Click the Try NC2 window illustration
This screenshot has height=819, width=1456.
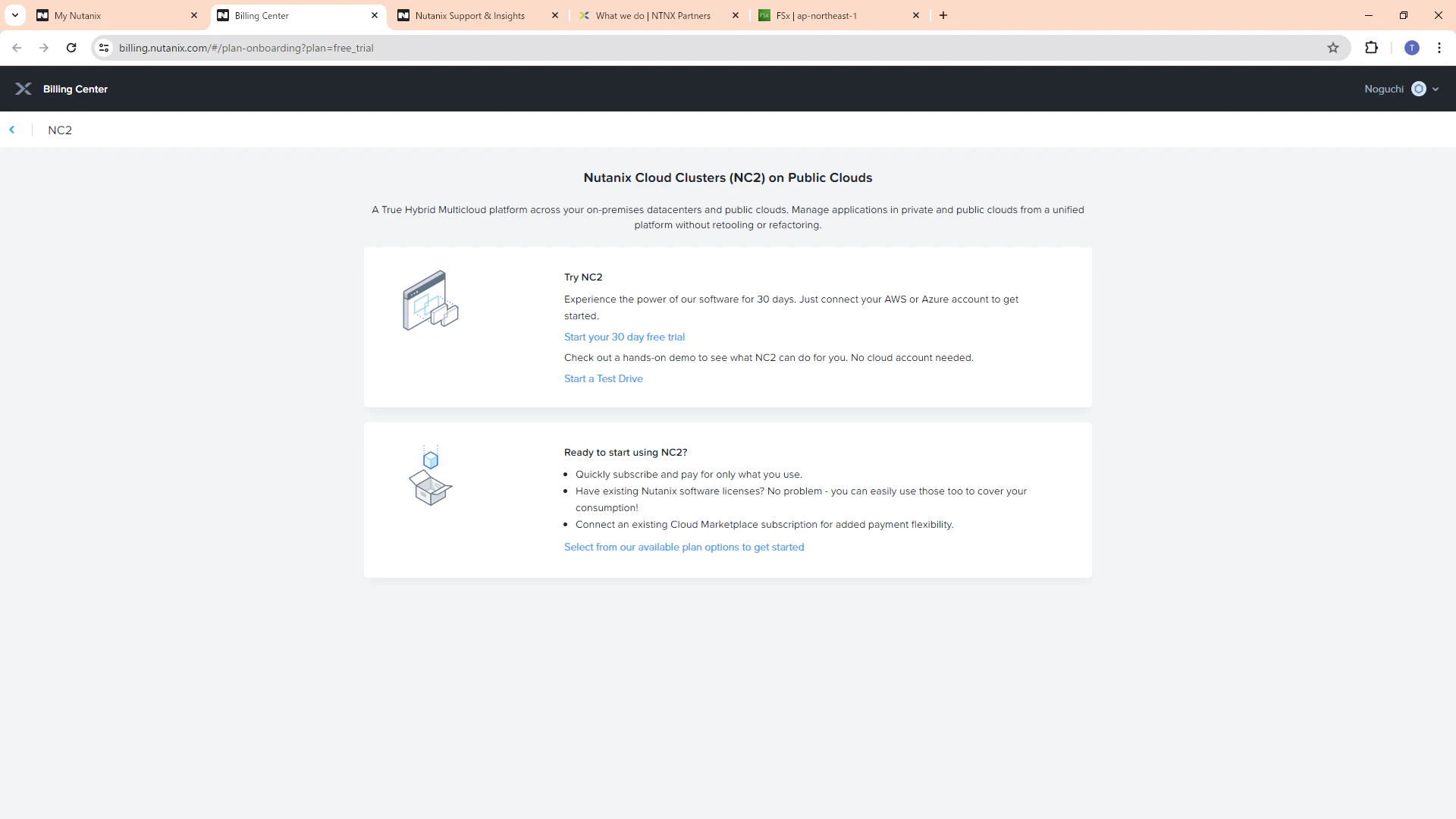tap(431, 300)
